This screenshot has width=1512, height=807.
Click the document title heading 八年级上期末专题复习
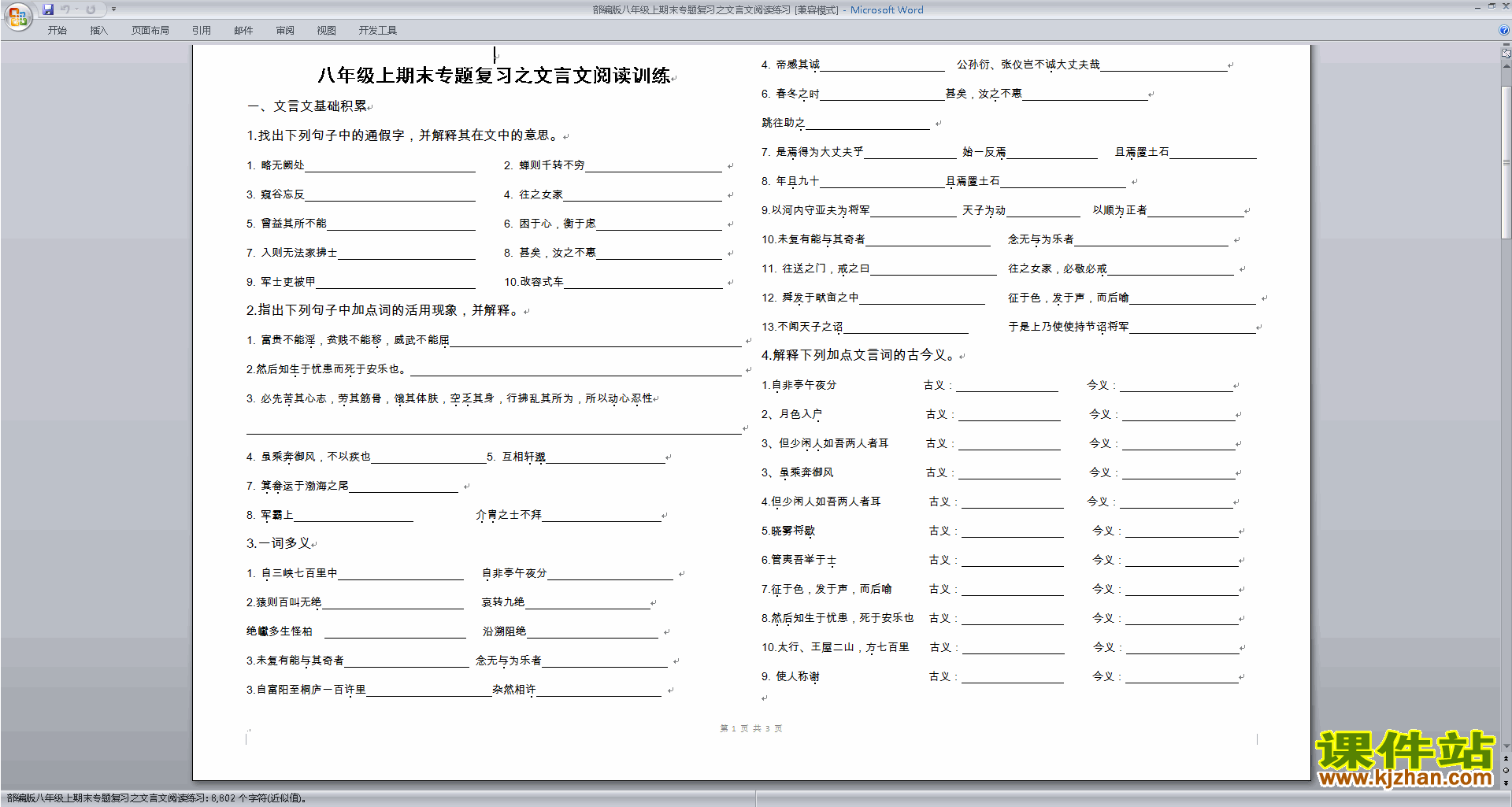[x=494, y=76]
